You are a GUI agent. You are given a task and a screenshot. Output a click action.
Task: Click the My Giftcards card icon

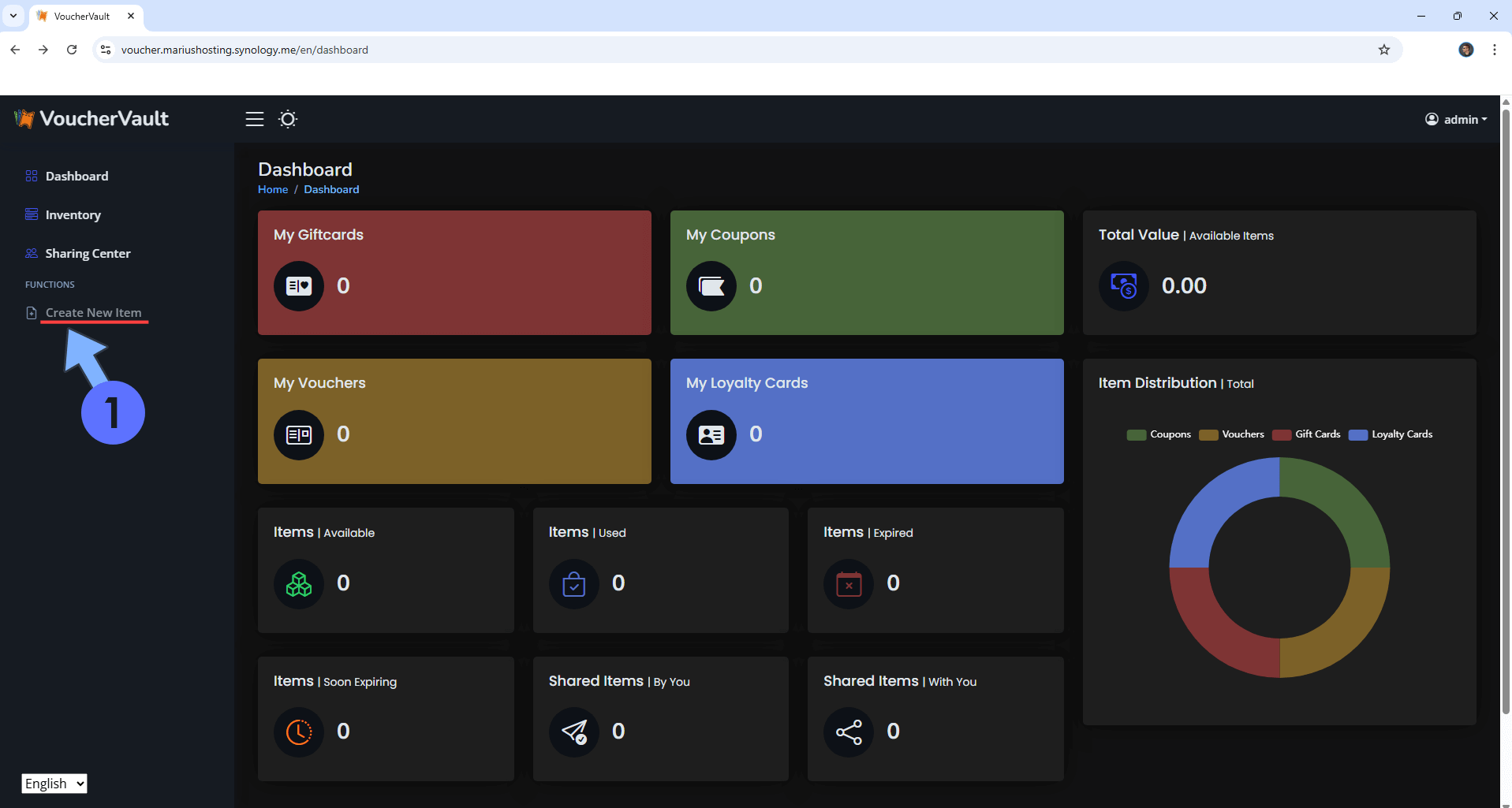(x=299, y=286)
